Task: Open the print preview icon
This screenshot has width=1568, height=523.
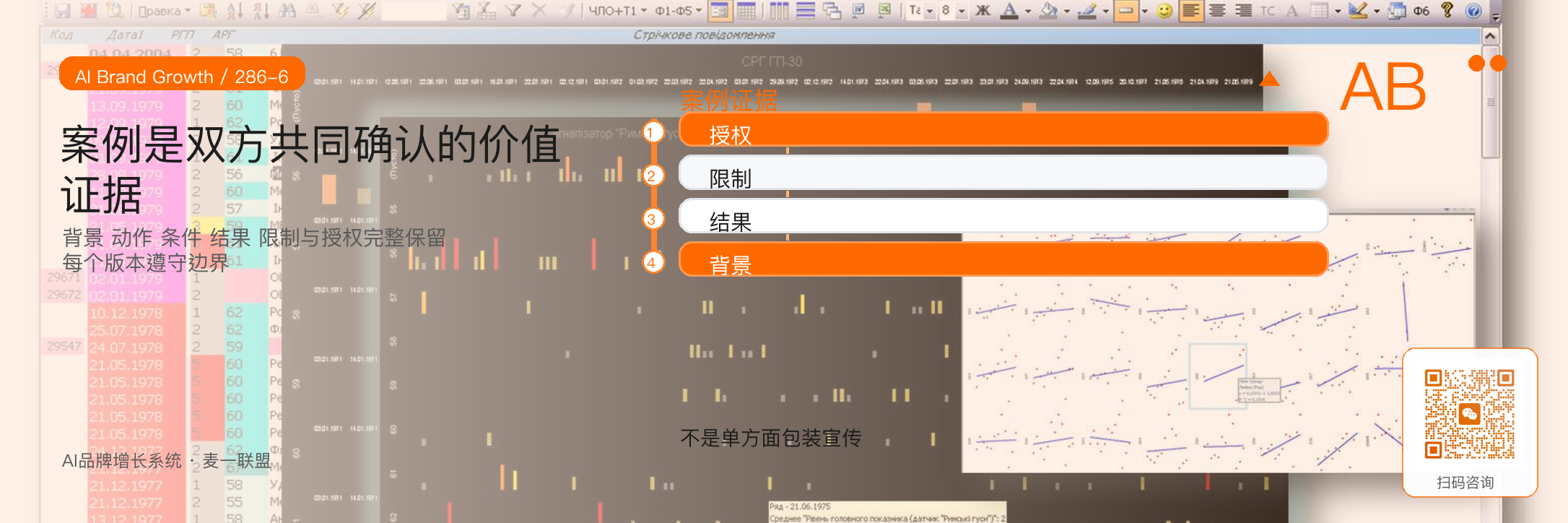Action: pyautogui.click(x=115, y=11)
